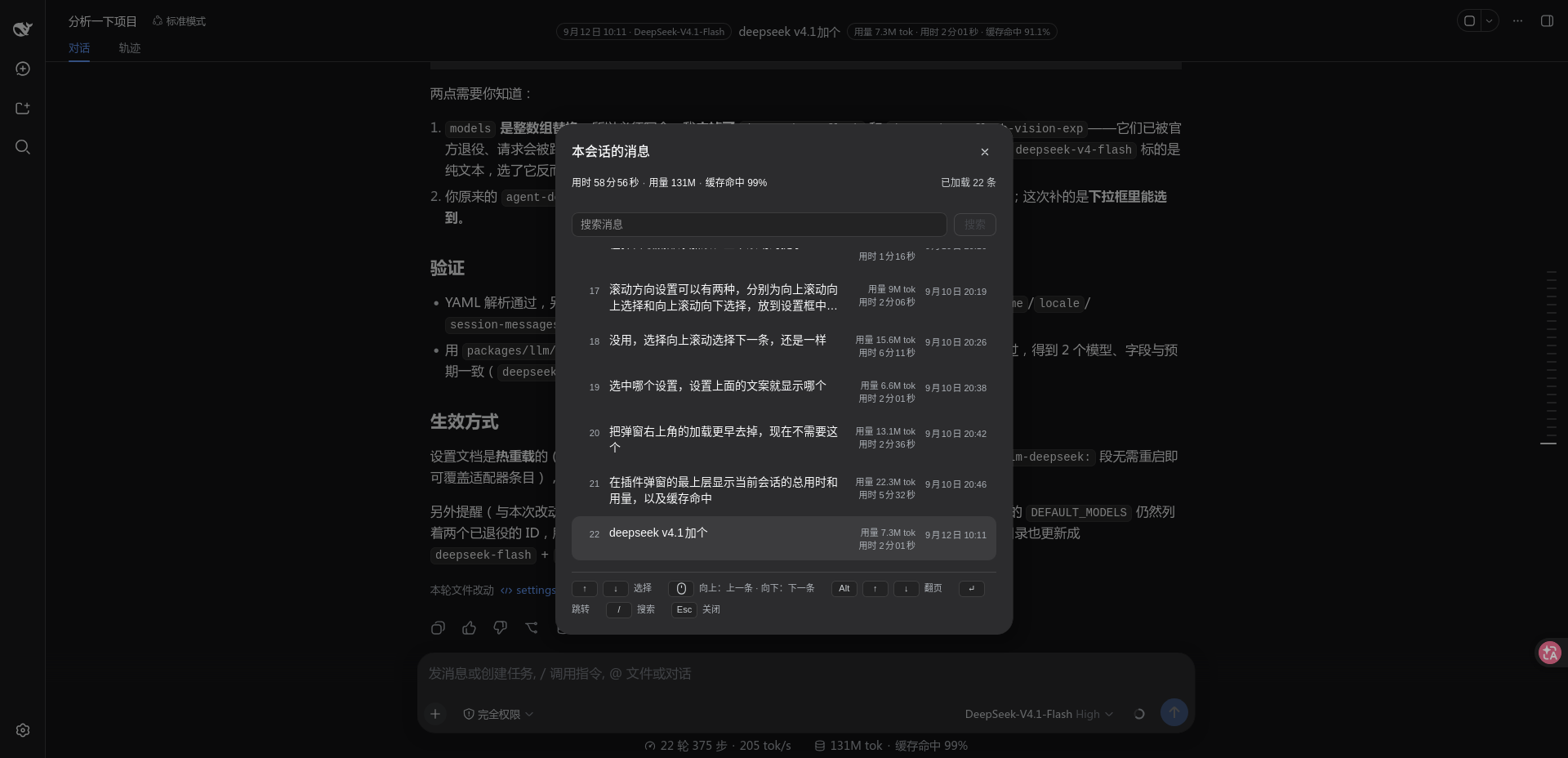Switch to the 轨迹 tab
This screenshot has width=1568, height=758.
[x=130, y=48]
